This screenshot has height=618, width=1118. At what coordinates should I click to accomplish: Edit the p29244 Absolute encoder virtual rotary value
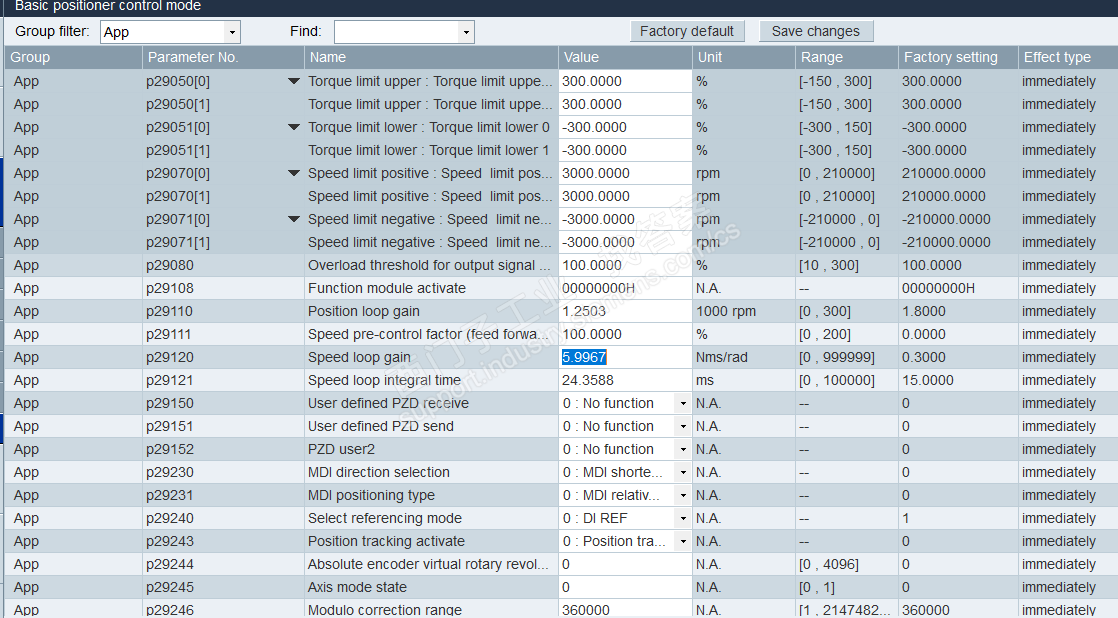pos(625,564)
